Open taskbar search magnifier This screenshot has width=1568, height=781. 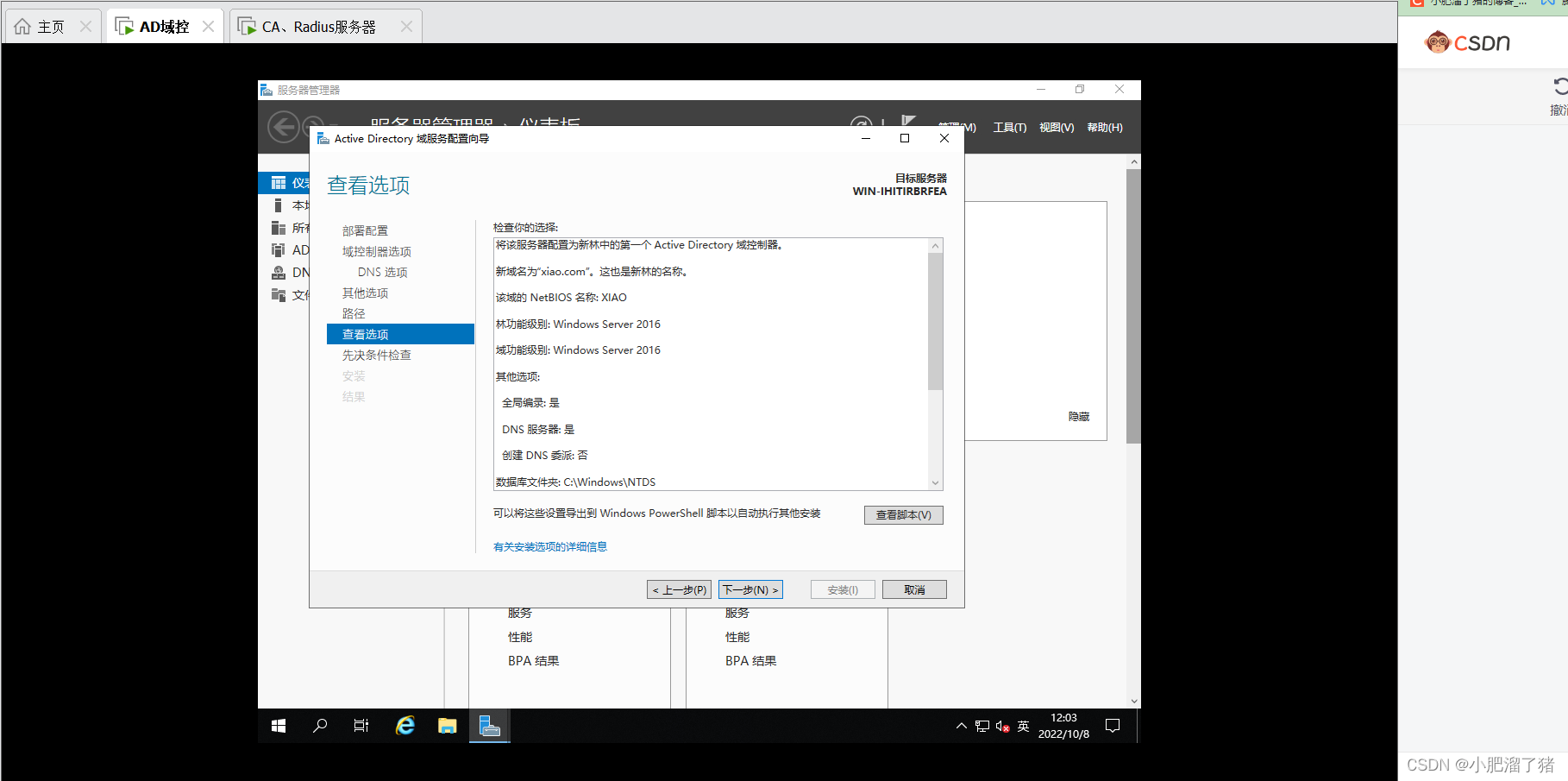(x=320, y=726)
